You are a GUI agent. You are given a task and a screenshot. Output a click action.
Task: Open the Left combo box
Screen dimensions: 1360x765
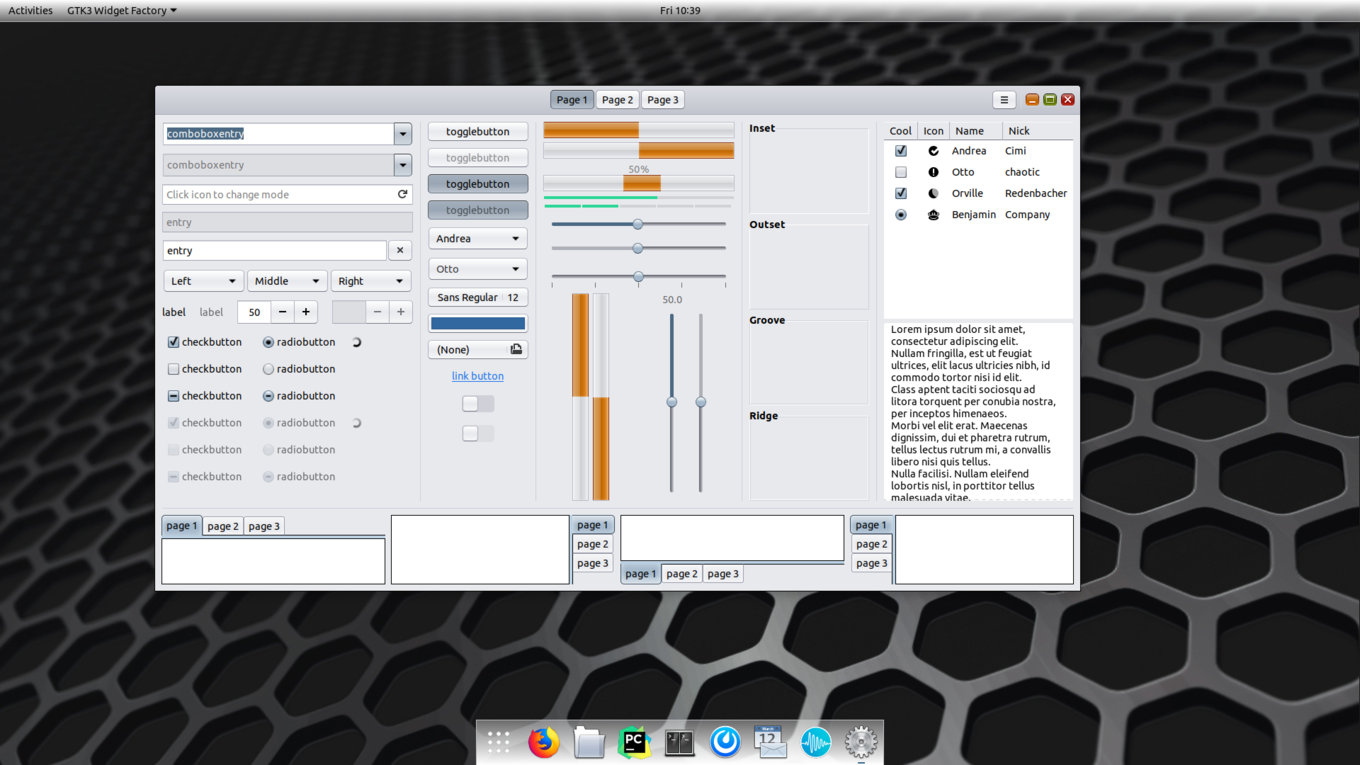coord(203,281)
